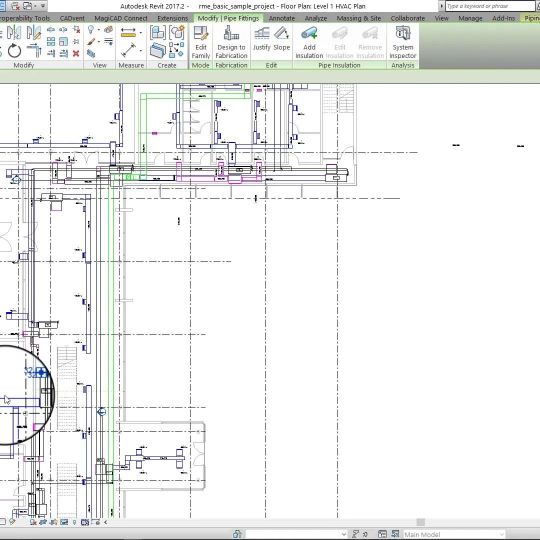Click the Linework icon
The height and width of the screenshot is (540, 540).
point(109,42)
